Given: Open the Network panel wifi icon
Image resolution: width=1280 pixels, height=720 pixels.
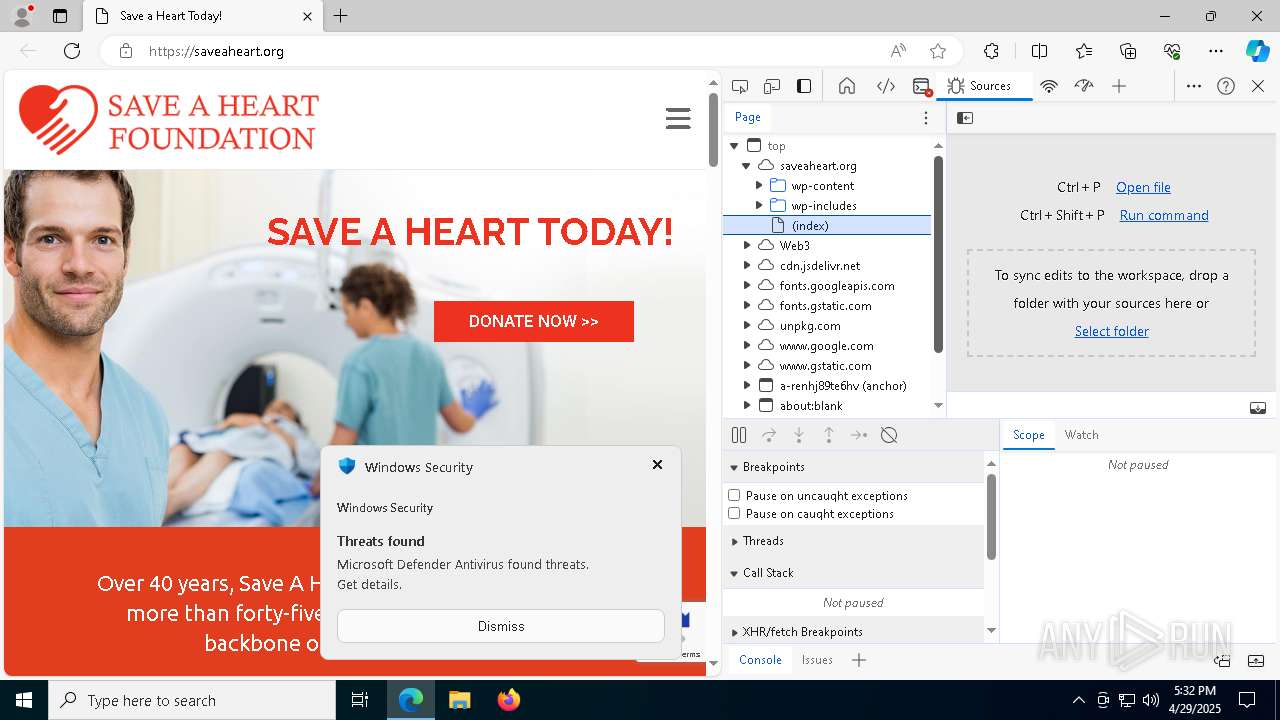Looking at the screenshot, I should (x=1049, y=86).
